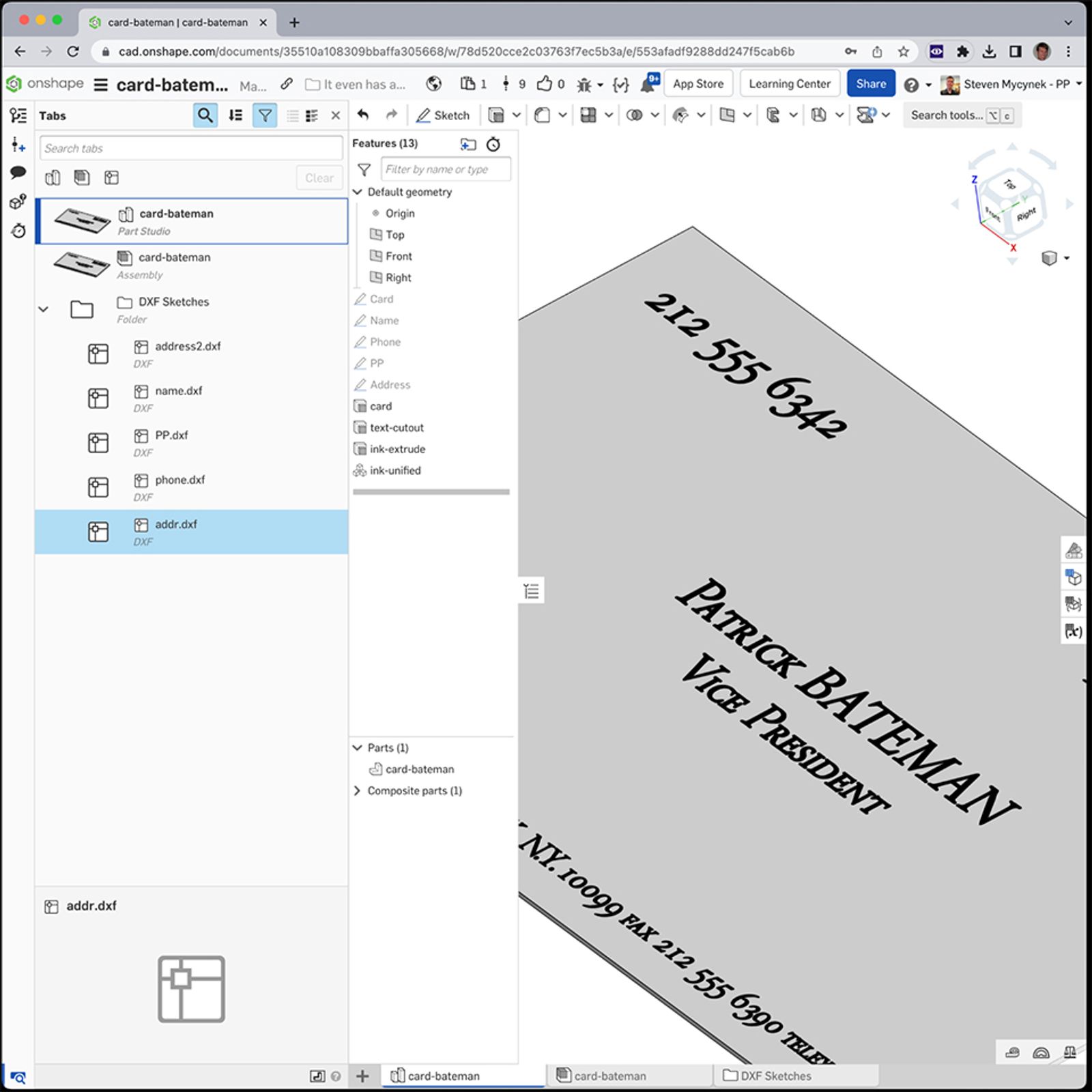
Task: Click the Undo icon in the toolbar
Action: 364,115
